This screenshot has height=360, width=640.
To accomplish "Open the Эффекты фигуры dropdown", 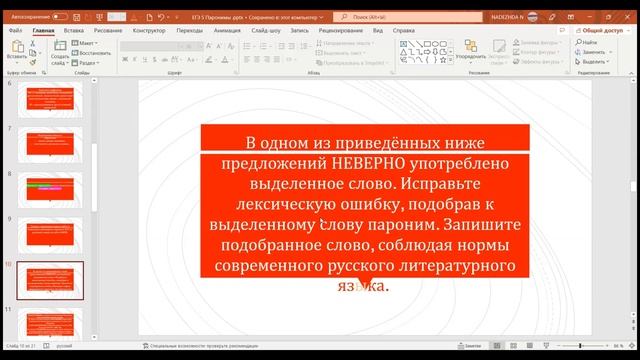I will (x=538, y=62).
